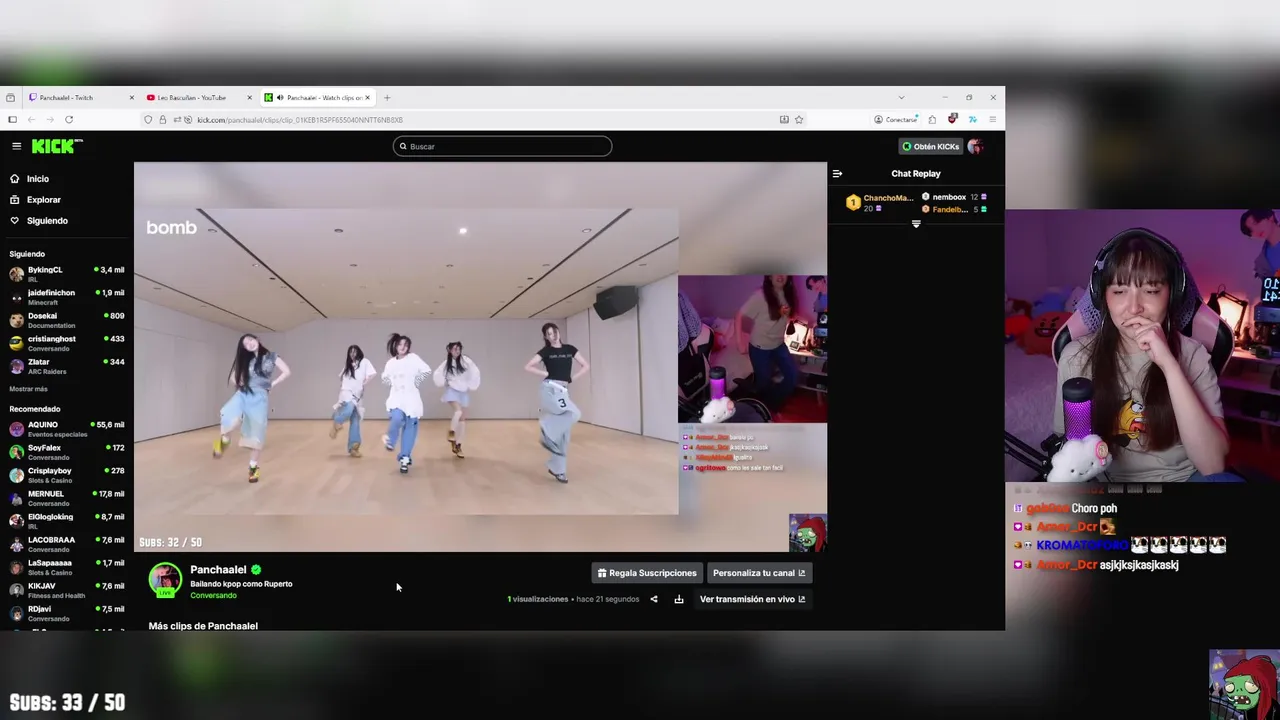
Task: Open the reader view icon in address bar
Action: pyautogui.click(x=784, y=120)
